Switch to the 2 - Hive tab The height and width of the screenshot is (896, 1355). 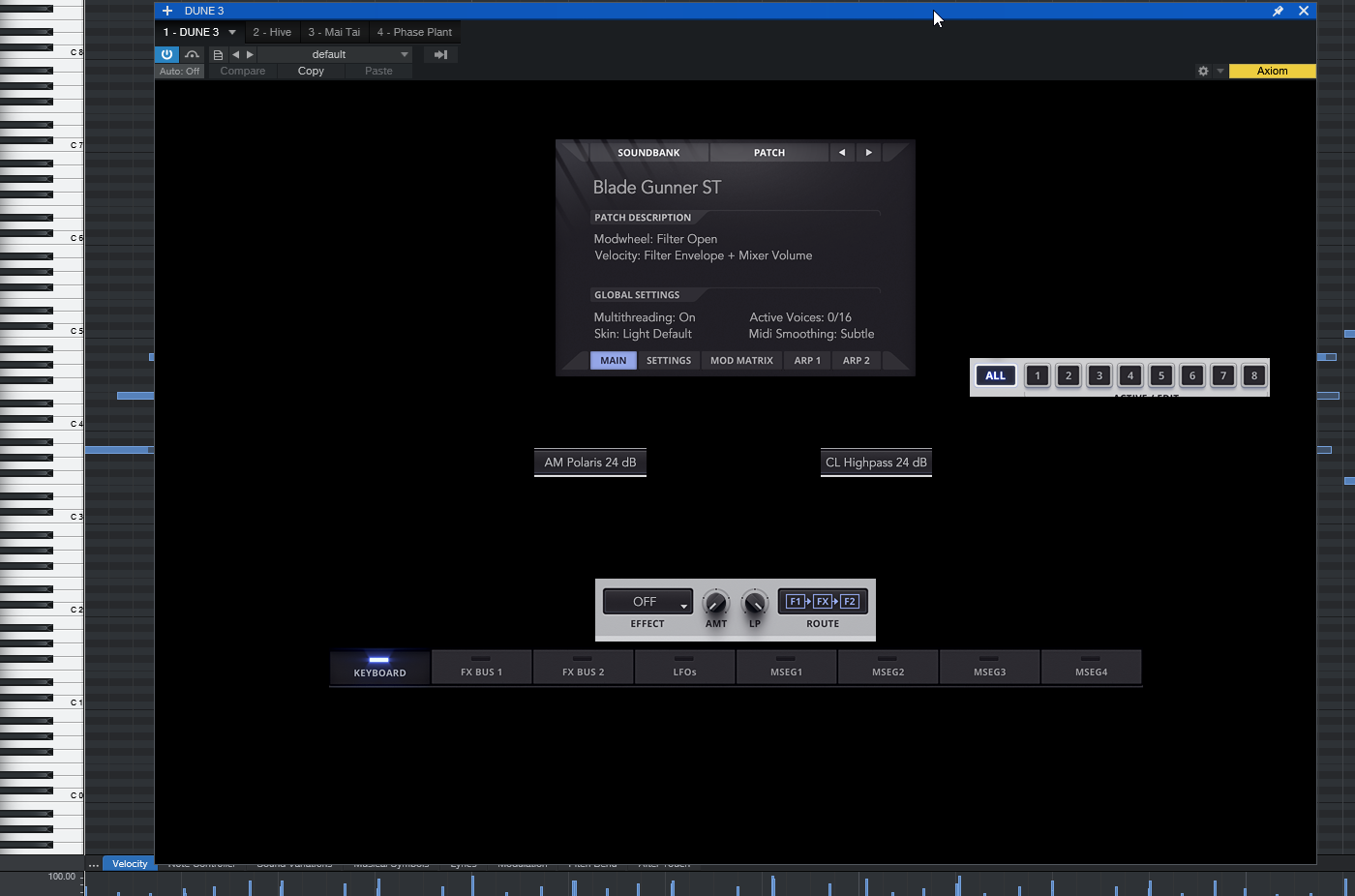(272, 32)
